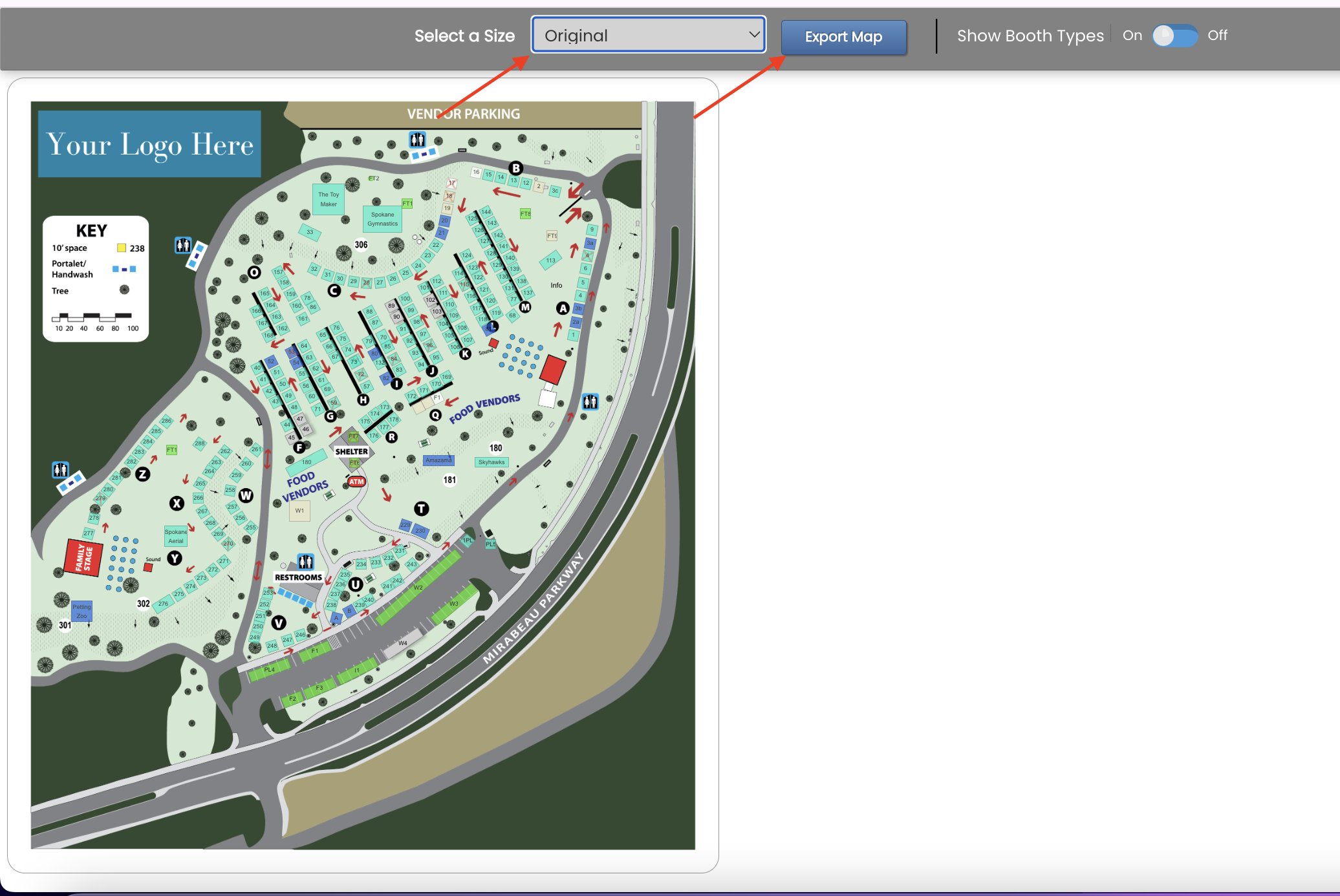Viewport: 1340px width, 896px height.
Task: Click the SHELTER label on map
Action: [351, 452]
